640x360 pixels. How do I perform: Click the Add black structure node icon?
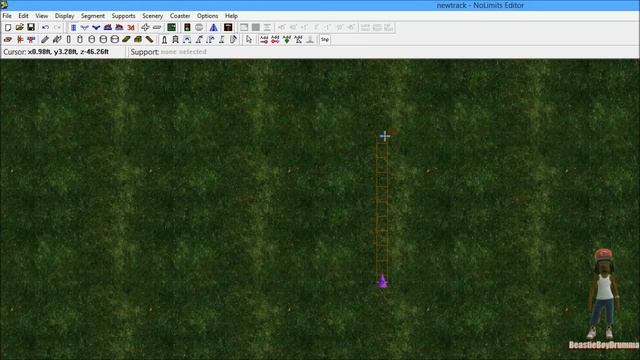coord(298,40)
